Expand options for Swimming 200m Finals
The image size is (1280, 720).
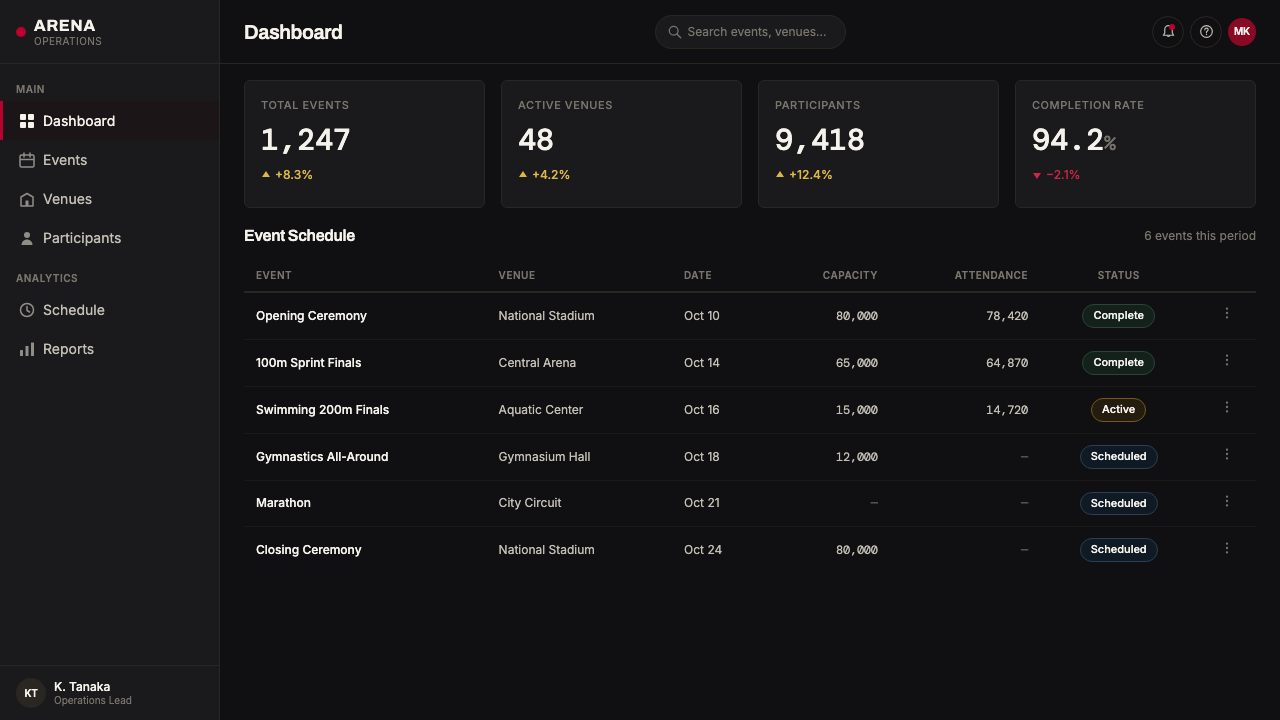point(1227,408)
